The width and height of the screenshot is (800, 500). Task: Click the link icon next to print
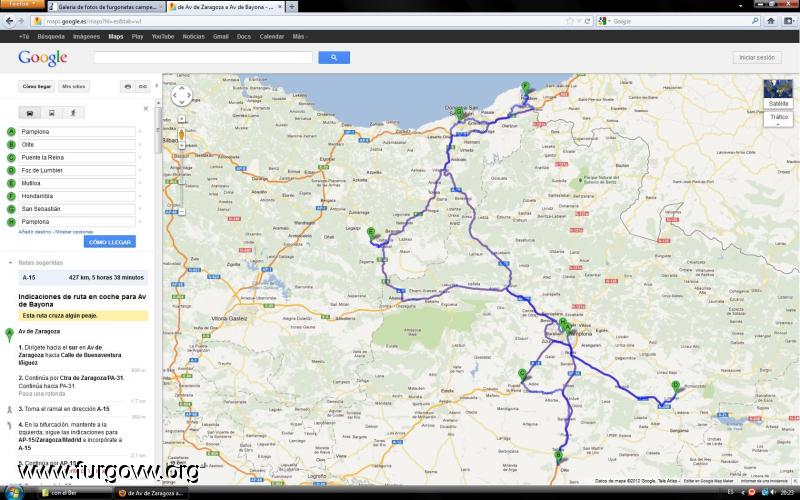[x=142, y=87]
